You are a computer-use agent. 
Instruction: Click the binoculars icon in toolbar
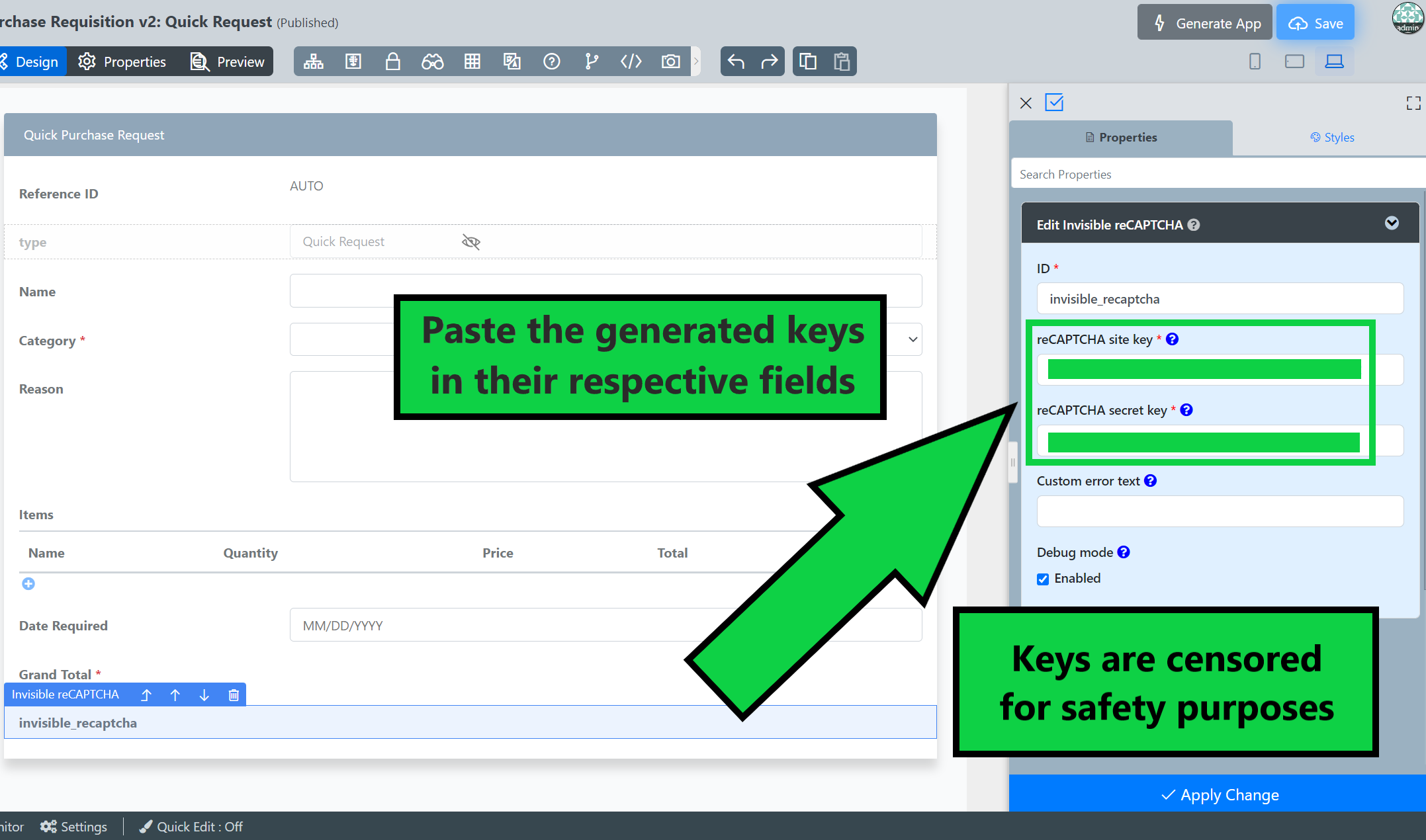(432, 62)
